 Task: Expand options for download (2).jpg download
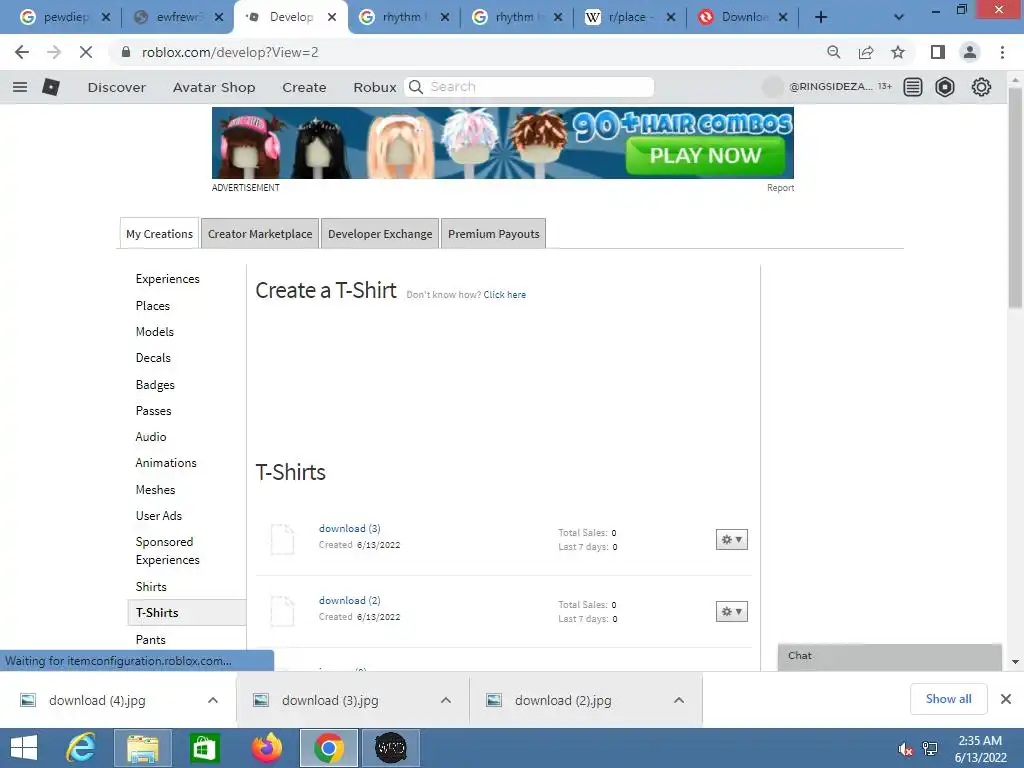pos(679,700)
